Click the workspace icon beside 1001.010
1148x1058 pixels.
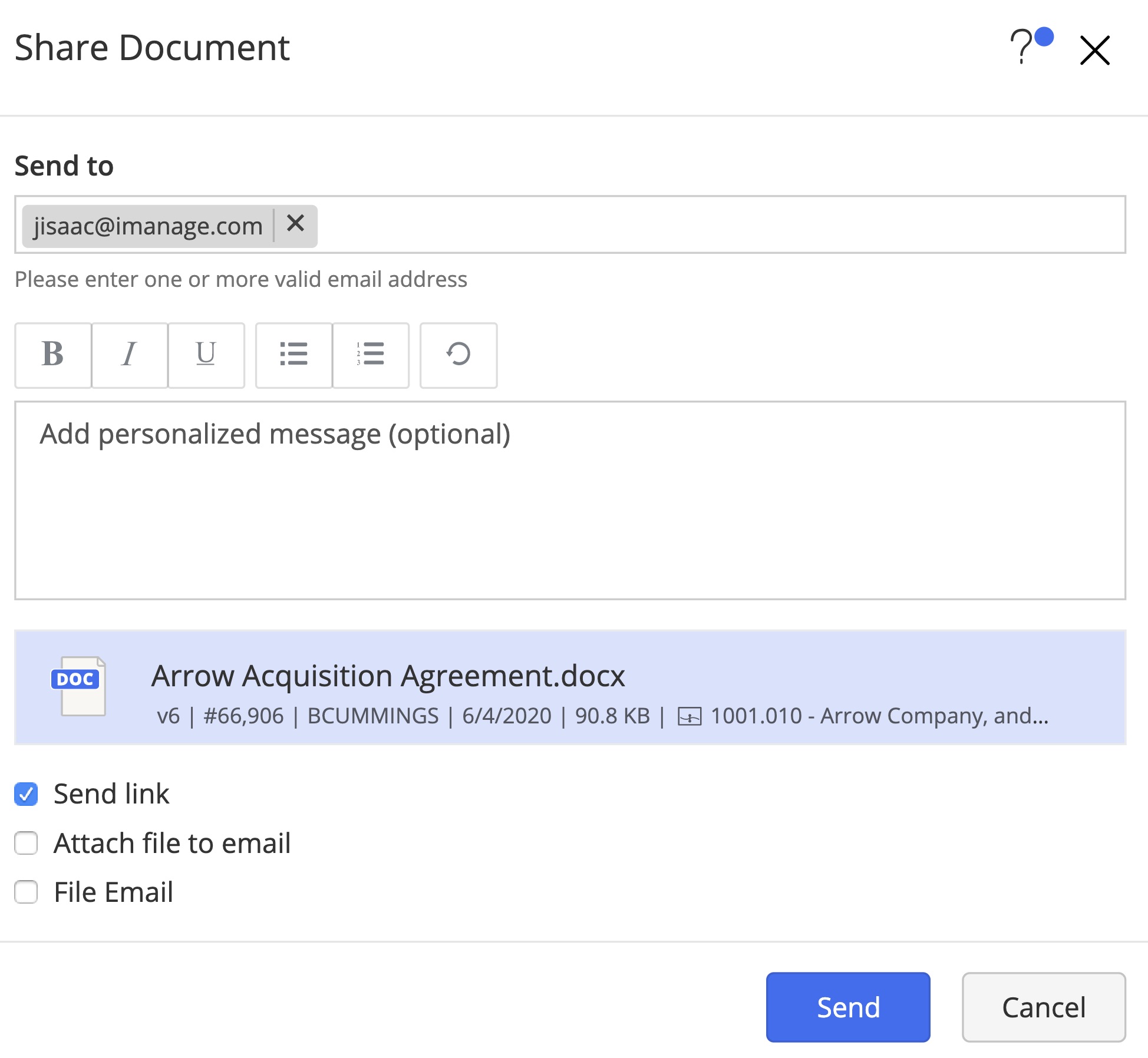[x=689, y=717]
